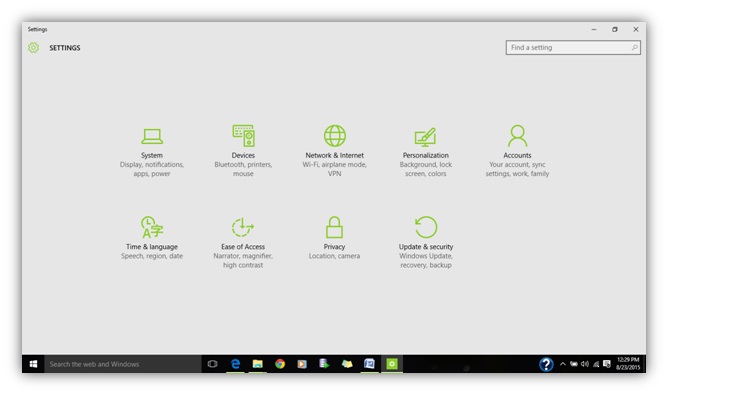Click the active Settings app on taskbar
The image size is (736, 395).
(392, 364)
